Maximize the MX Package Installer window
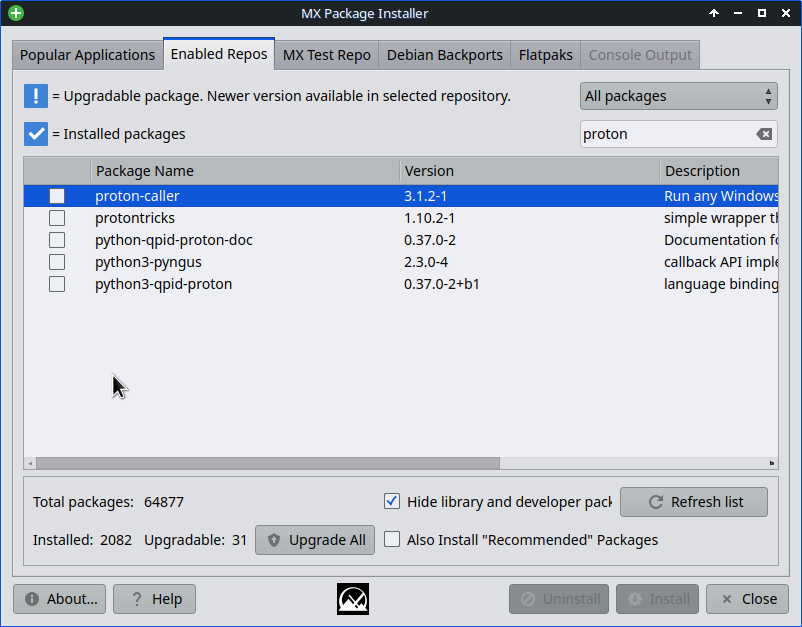This screenshot has width=802, height=627. tap(762, 13)
